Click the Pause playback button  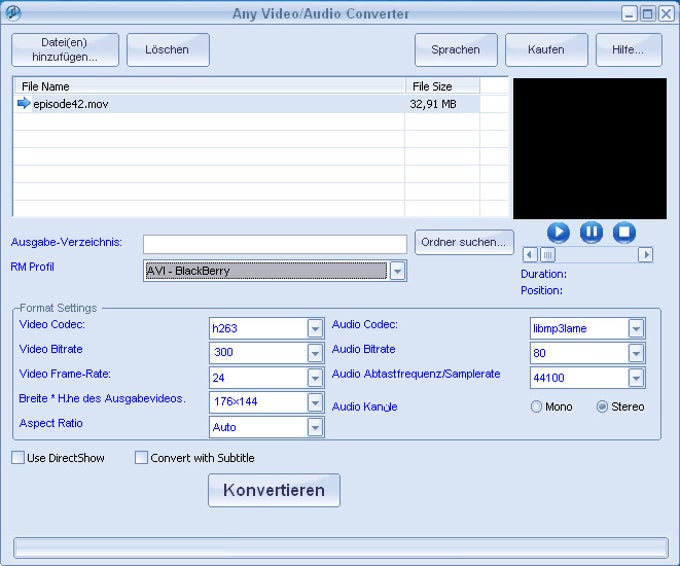coord(591,232)
